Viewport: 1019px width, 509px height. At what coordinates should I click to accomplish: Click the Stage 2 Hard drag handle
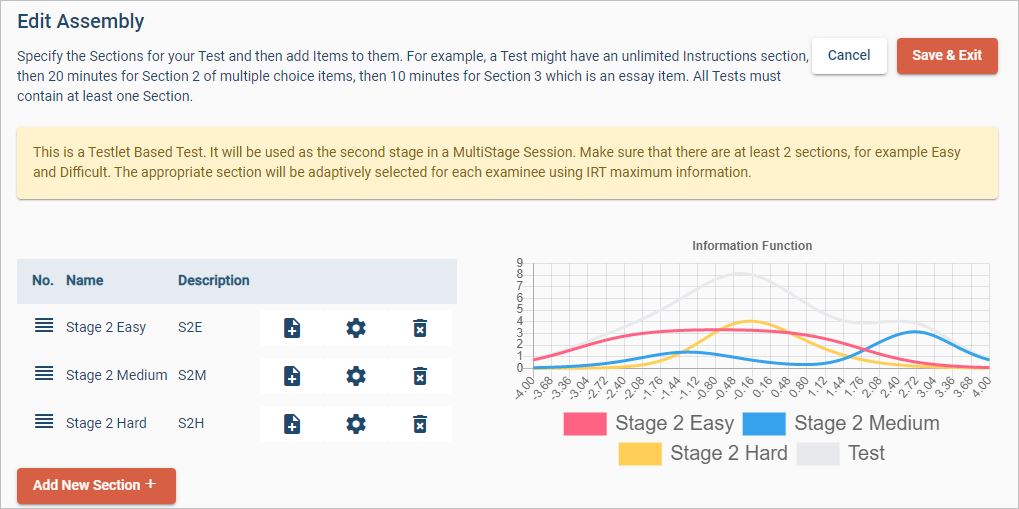[44, 422]
